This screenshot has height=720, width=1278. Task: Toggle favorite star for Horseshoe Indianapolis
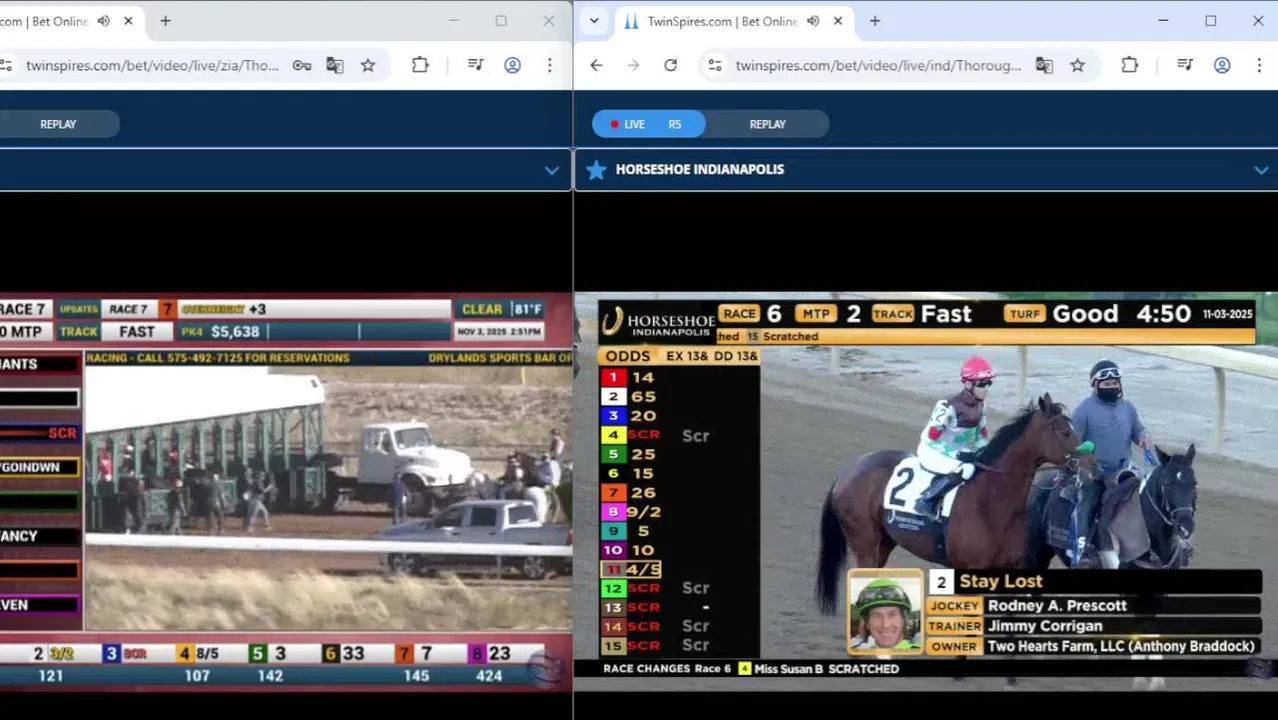click(596, 169)
